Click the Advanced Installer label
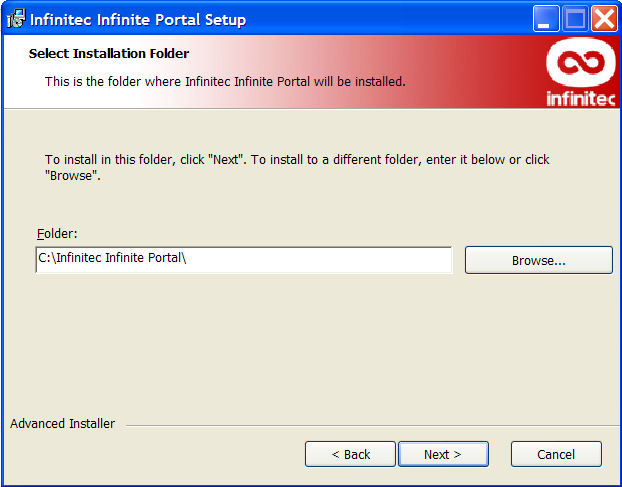Image resolution: width=622 pixels, height=487 pixels. tap(63, 424)
